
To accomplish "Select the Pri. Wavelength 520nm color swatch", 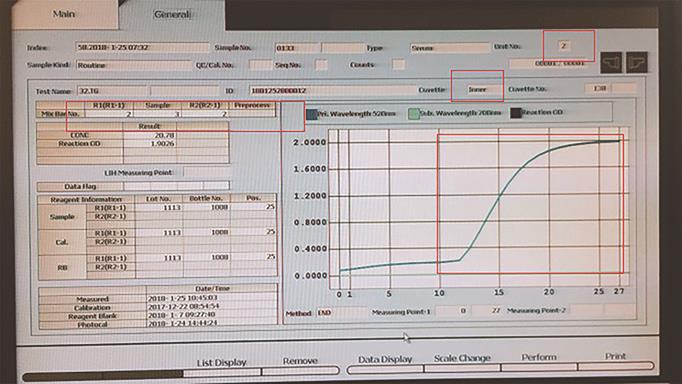I will tap(311, 114).
